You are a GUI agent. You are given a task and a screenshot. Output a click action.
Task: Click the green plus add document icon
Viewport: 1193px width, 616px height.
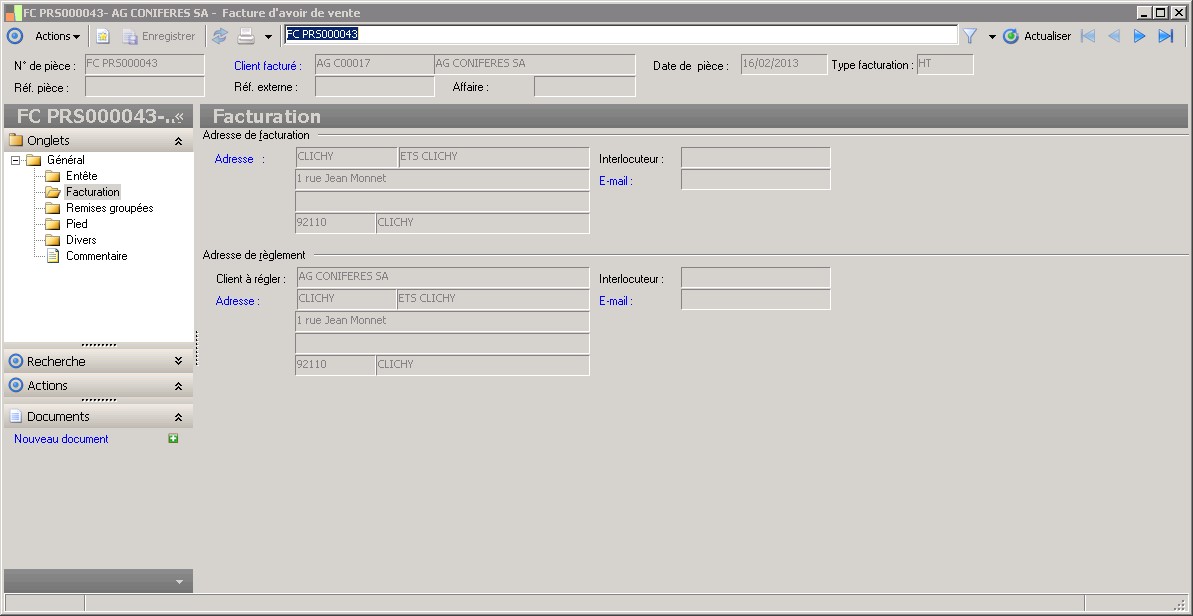[173, 438]
